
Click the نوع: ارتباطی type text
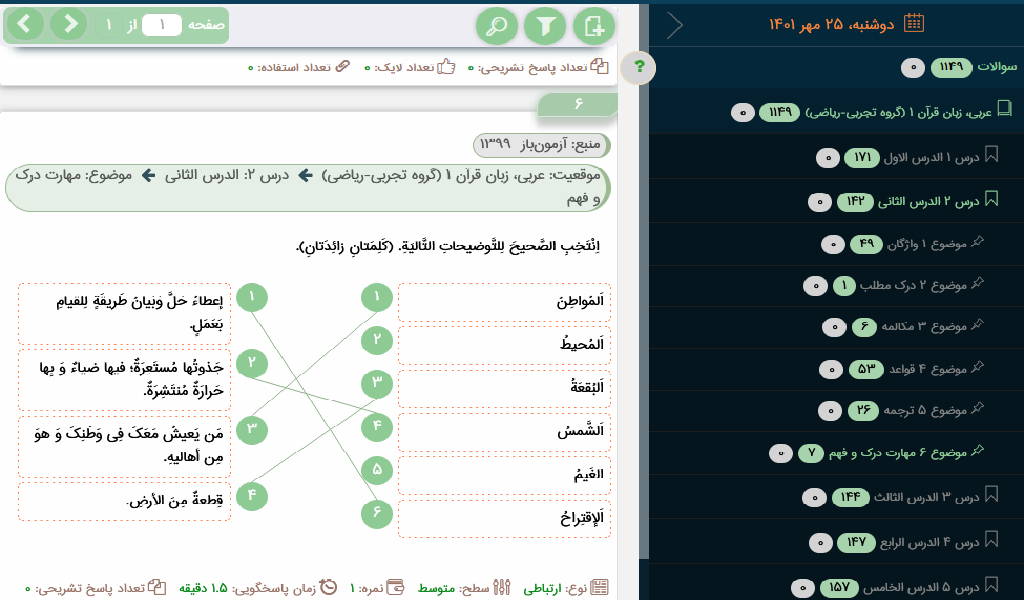(555, 588)
